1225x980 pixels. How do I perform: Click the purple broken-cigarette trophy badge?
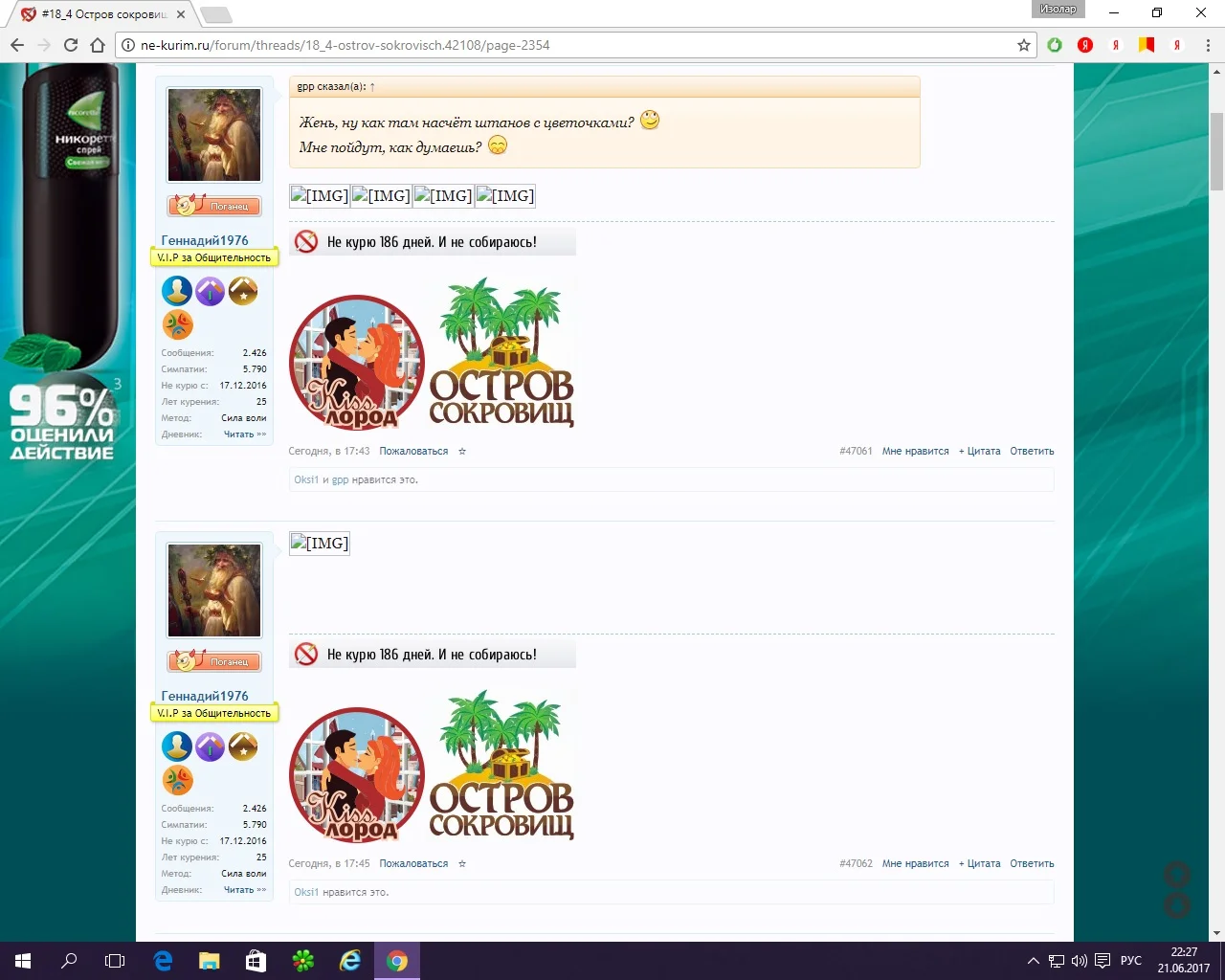click(210, 291)
